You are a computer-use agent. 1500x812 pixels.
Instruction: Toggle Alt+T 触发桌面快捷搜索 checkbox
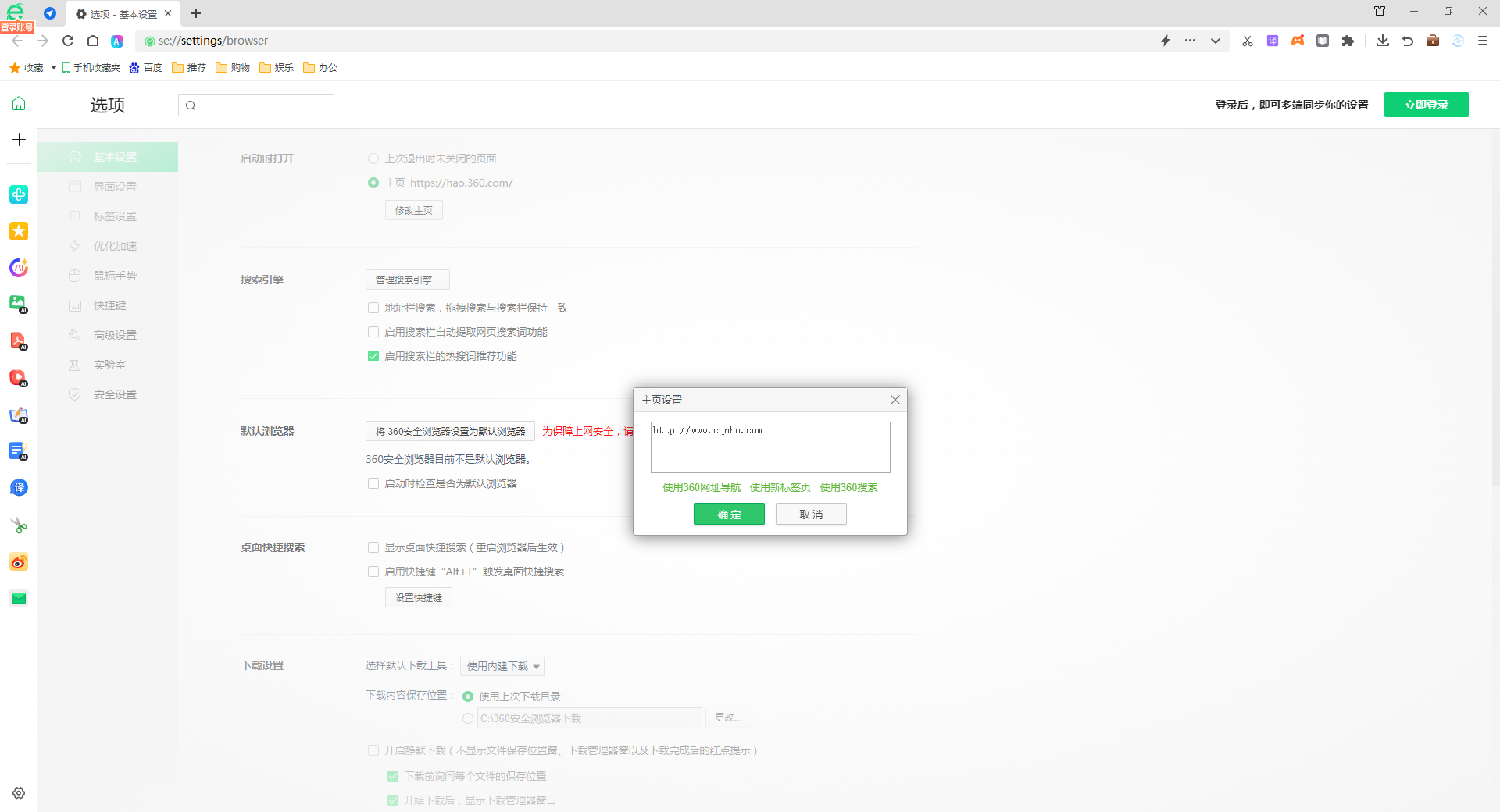coord(373,572)
